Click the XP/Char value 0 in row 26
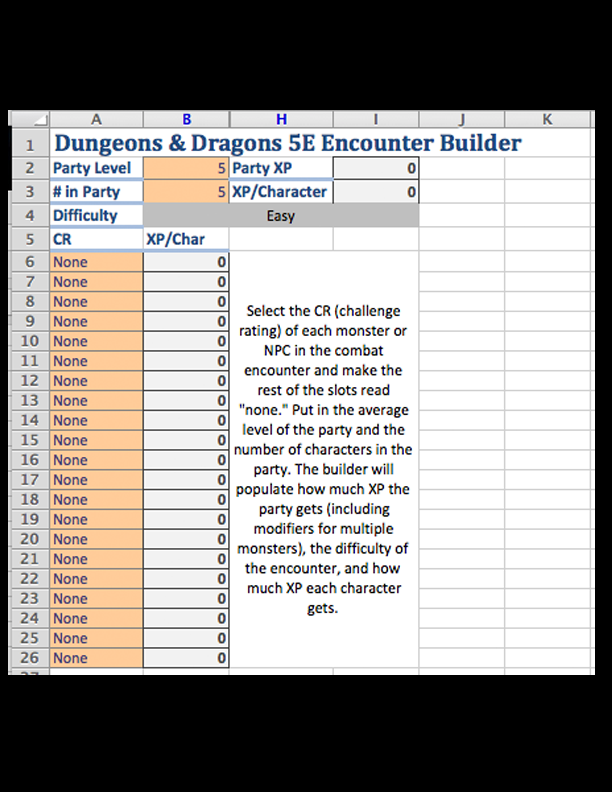 (x=186, y=658)
